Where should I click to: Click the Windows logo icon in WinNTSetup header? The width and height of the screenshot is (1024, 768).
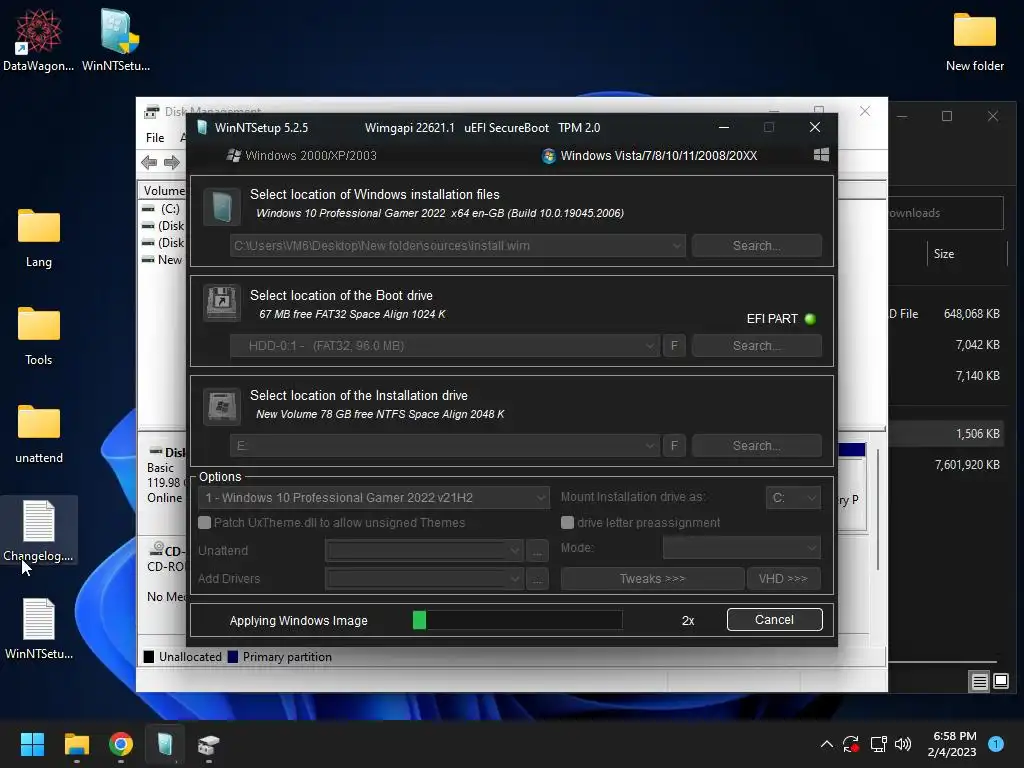pos(822,155)
